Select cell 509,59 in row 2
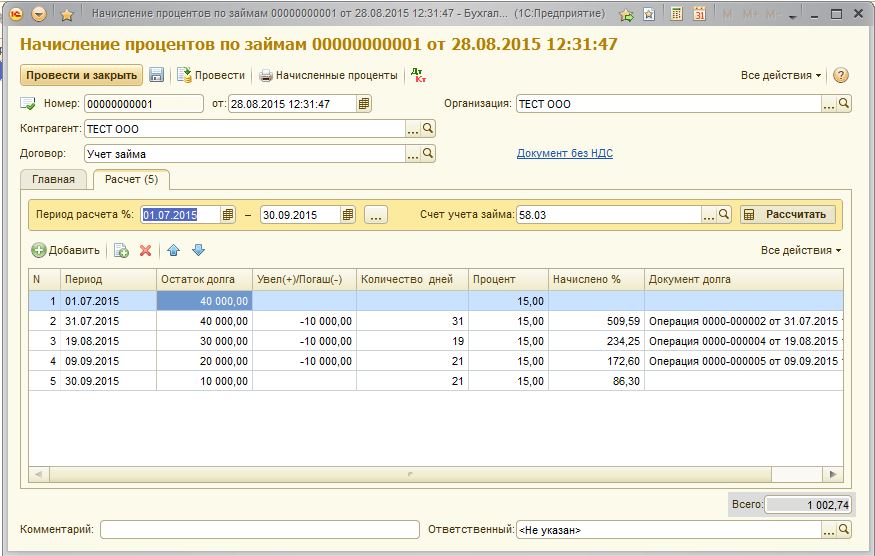875x556 pixels. (x=596, y=321)
